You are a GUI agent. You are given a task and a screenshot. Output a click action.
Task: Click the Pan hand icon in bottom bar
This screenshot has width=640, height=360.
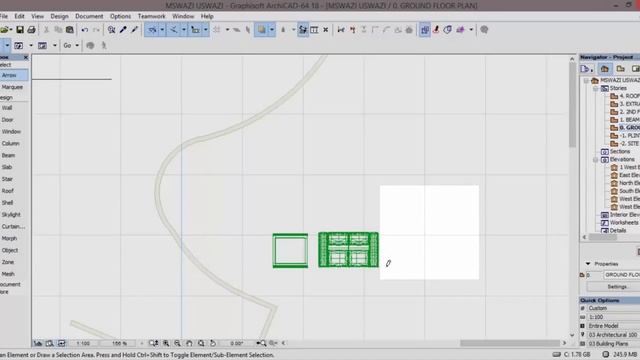click(x=189, y=343)
